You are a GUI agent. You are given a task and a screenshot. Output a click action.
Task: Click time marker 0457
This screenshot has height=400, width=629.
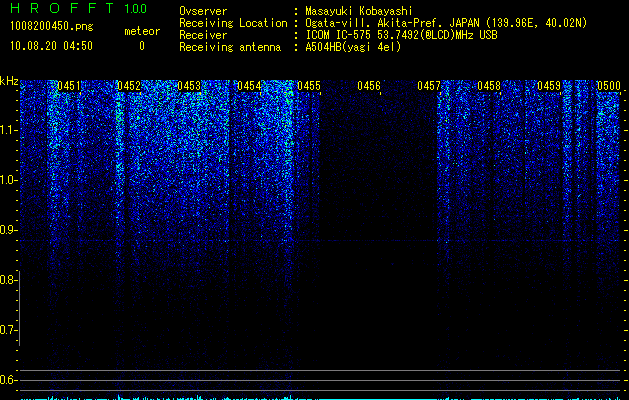429,86
